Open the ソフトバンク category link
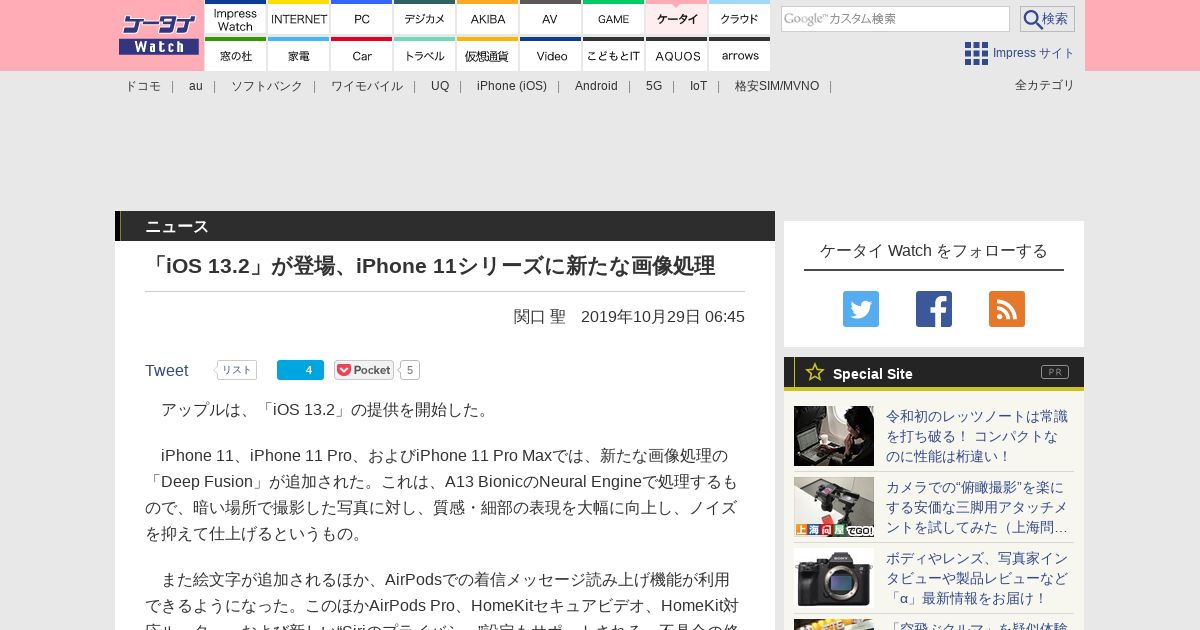Image resolution: width=1200 pixels, height=630 pixels. [267, 86]
